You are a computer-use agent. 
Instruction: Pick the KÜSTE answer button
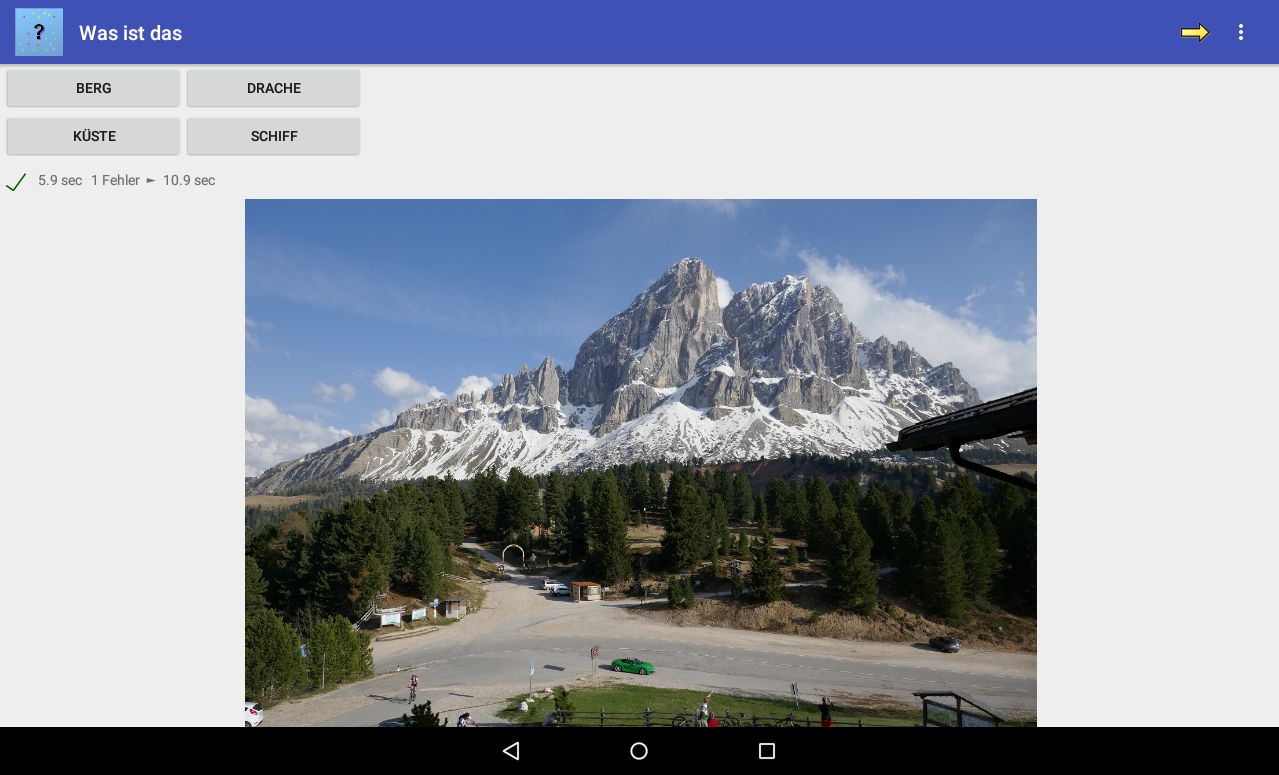point(93,136)
